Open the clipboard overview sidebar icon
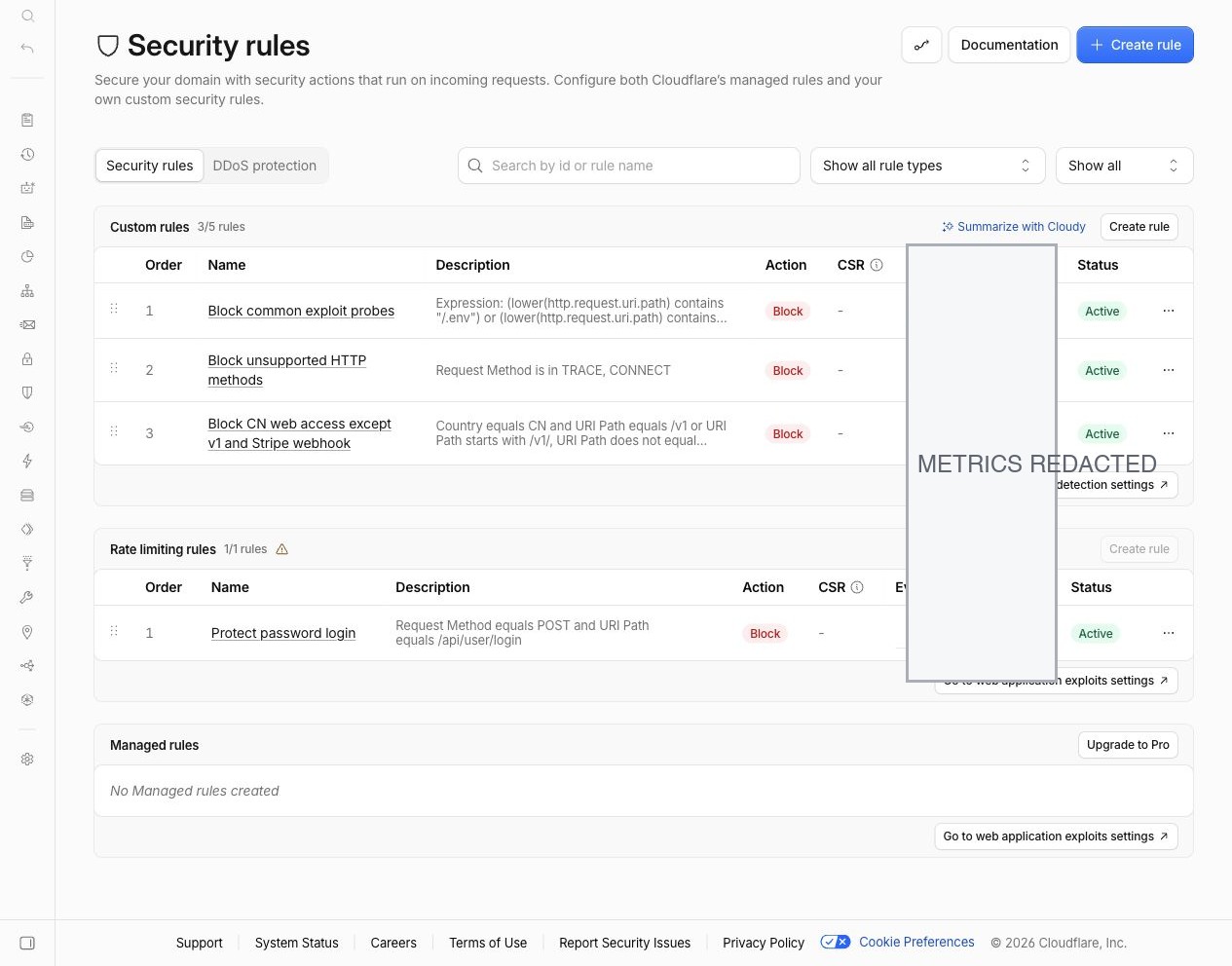Image resolution: width=1232 pixels, height=966 pixels. (27, 120)
